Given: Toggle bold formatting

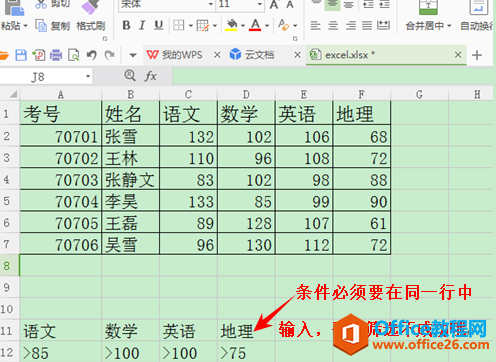Looking at the screenshot, I should (x=126, y=25).
